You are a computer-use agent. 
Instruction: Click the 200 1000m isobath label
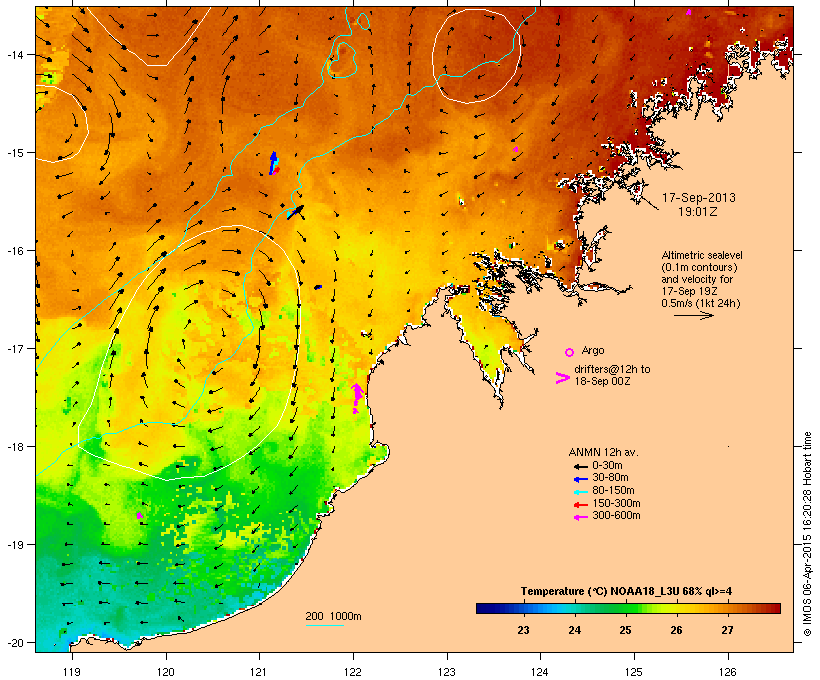pyautogui.click(x=333, y=616)
